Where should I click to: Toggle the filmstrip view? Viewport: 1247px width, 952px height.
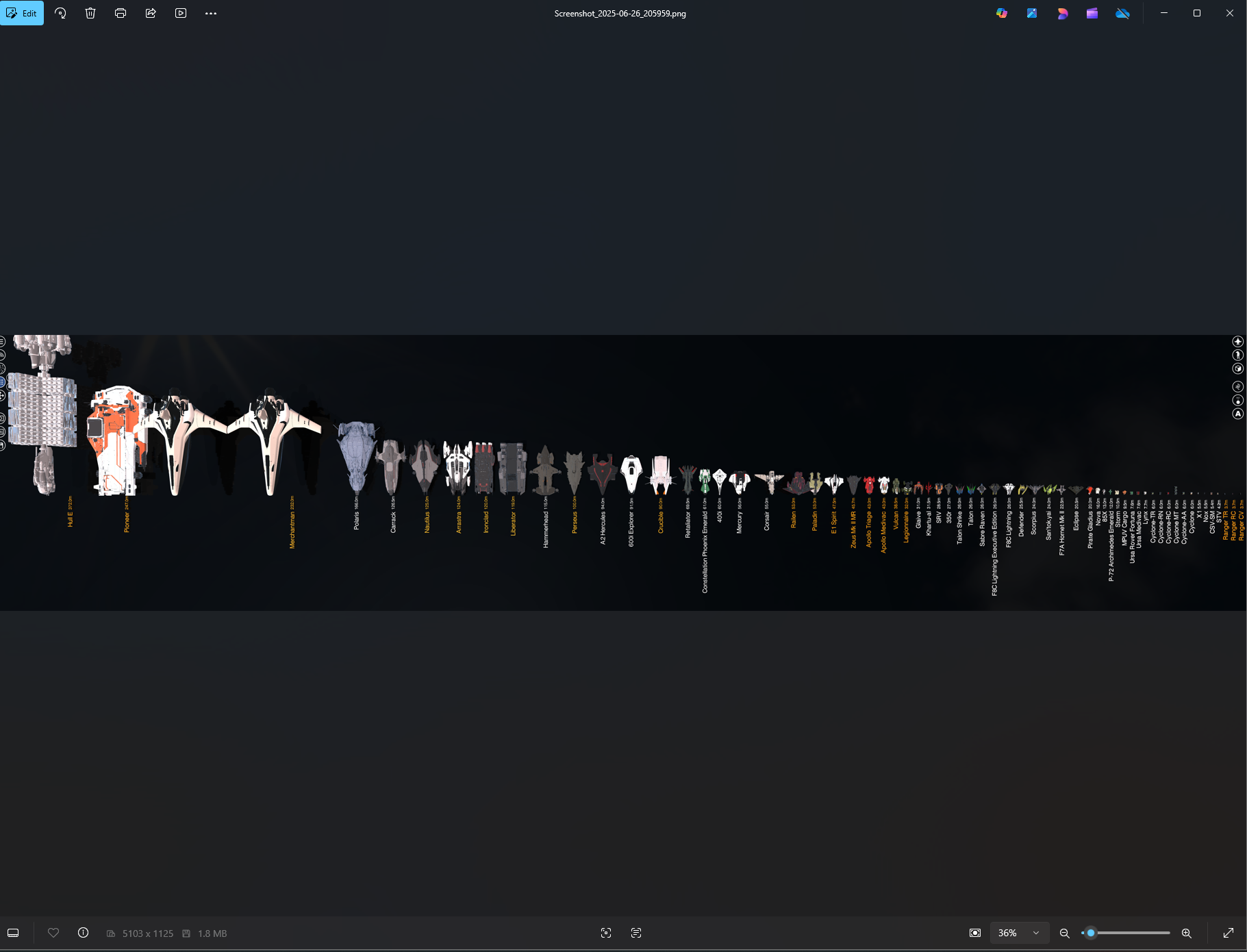pyautogui.click(x=13, y=933)
